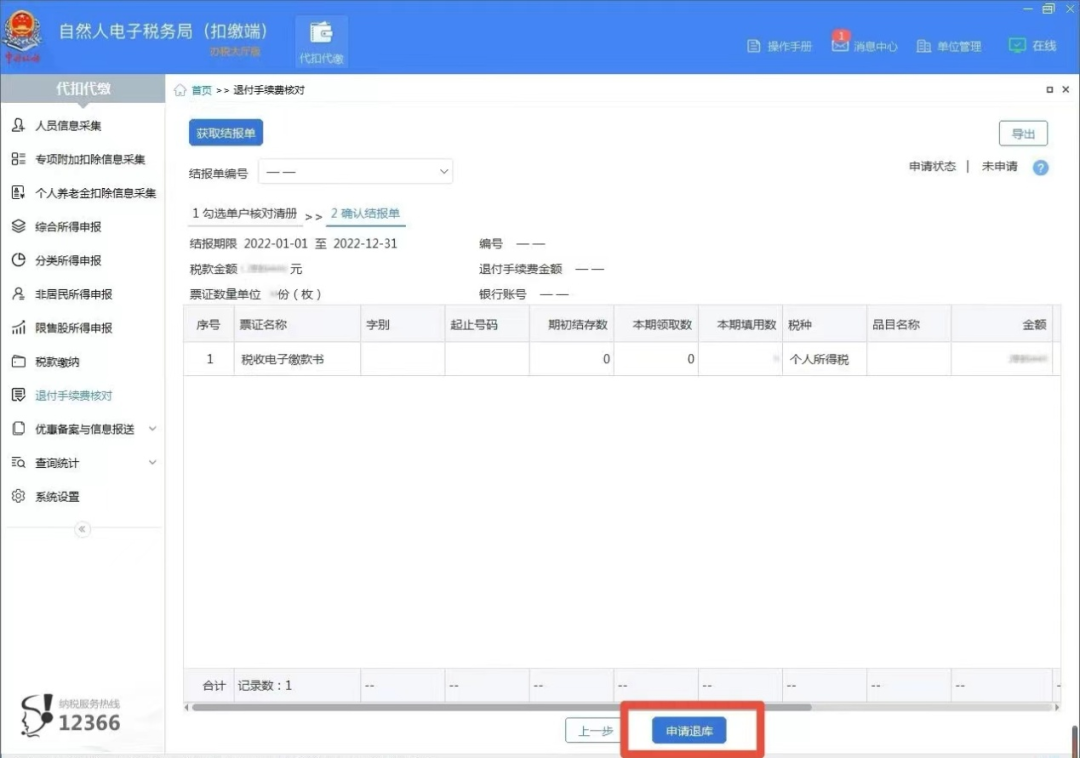Click the 税款缴纳 folder icon
The height and width of the screenshot is (758, 1080).
(x=19, y=361)
